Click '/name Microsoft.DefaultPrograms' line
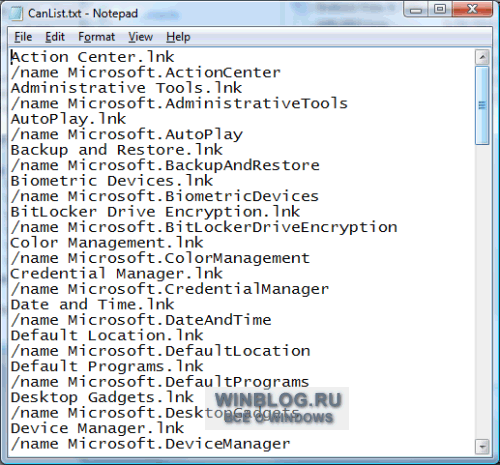This screenshot has height=465, width=500. [160, 382]
